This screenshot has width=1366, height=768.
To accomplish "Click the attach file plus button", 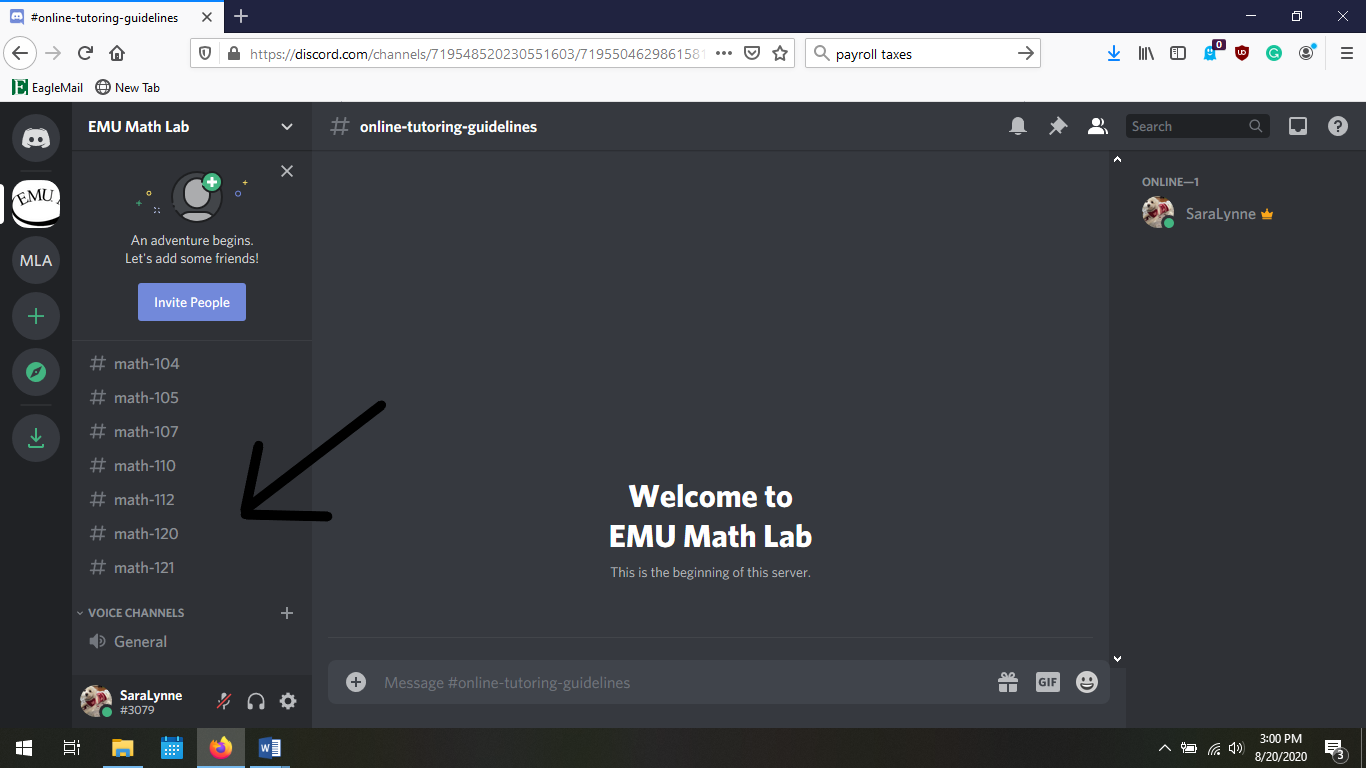I will (356, 682).
